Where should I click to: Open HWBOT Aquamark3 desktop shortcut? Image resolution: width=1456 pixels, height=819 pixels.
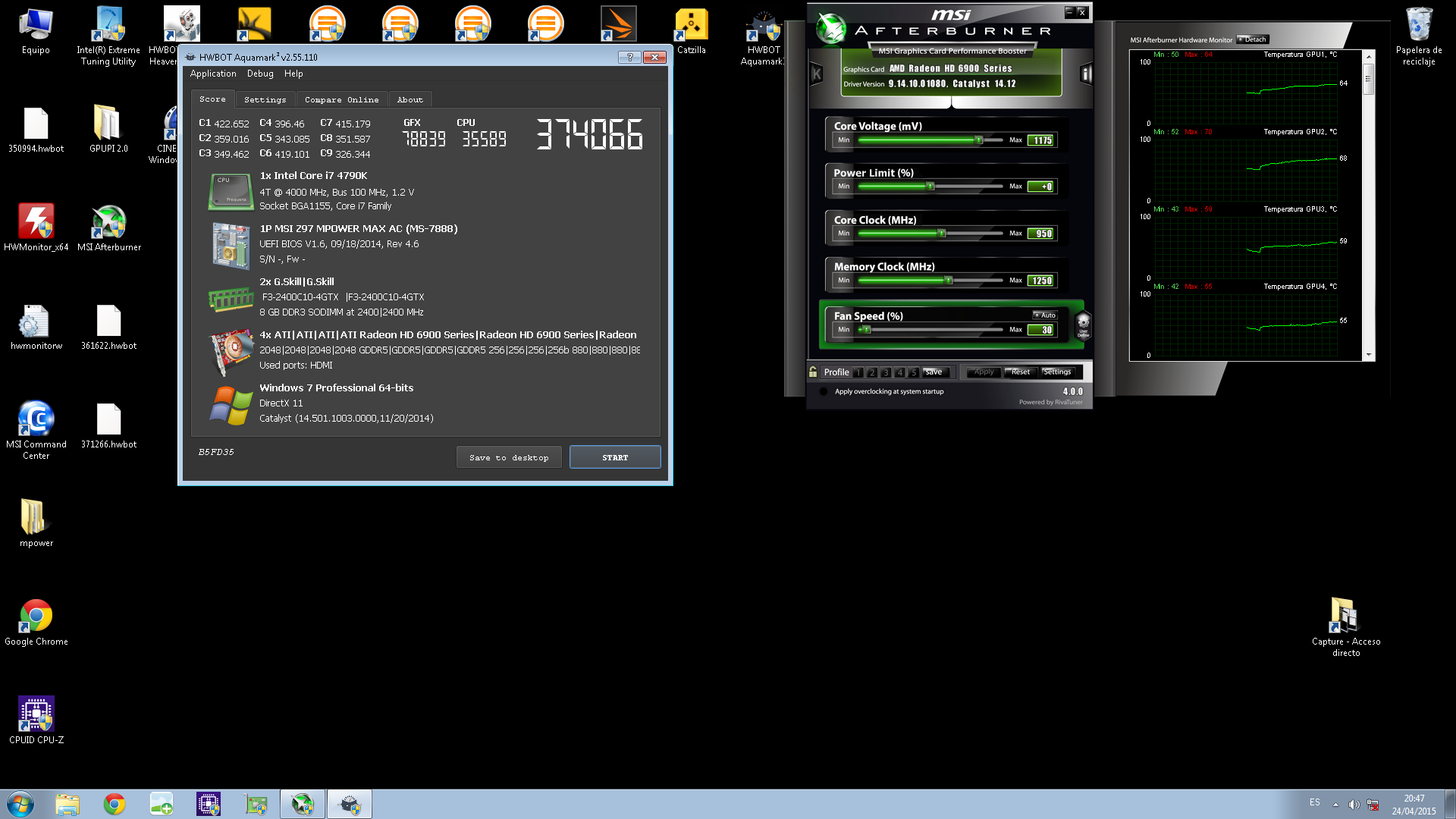pos(764,36)
